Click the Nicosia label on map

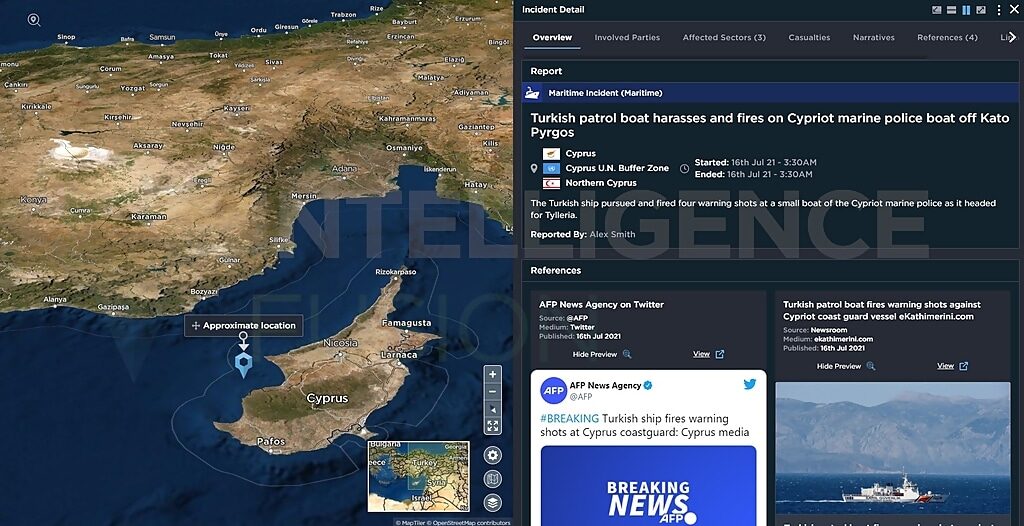coord(340,342)
